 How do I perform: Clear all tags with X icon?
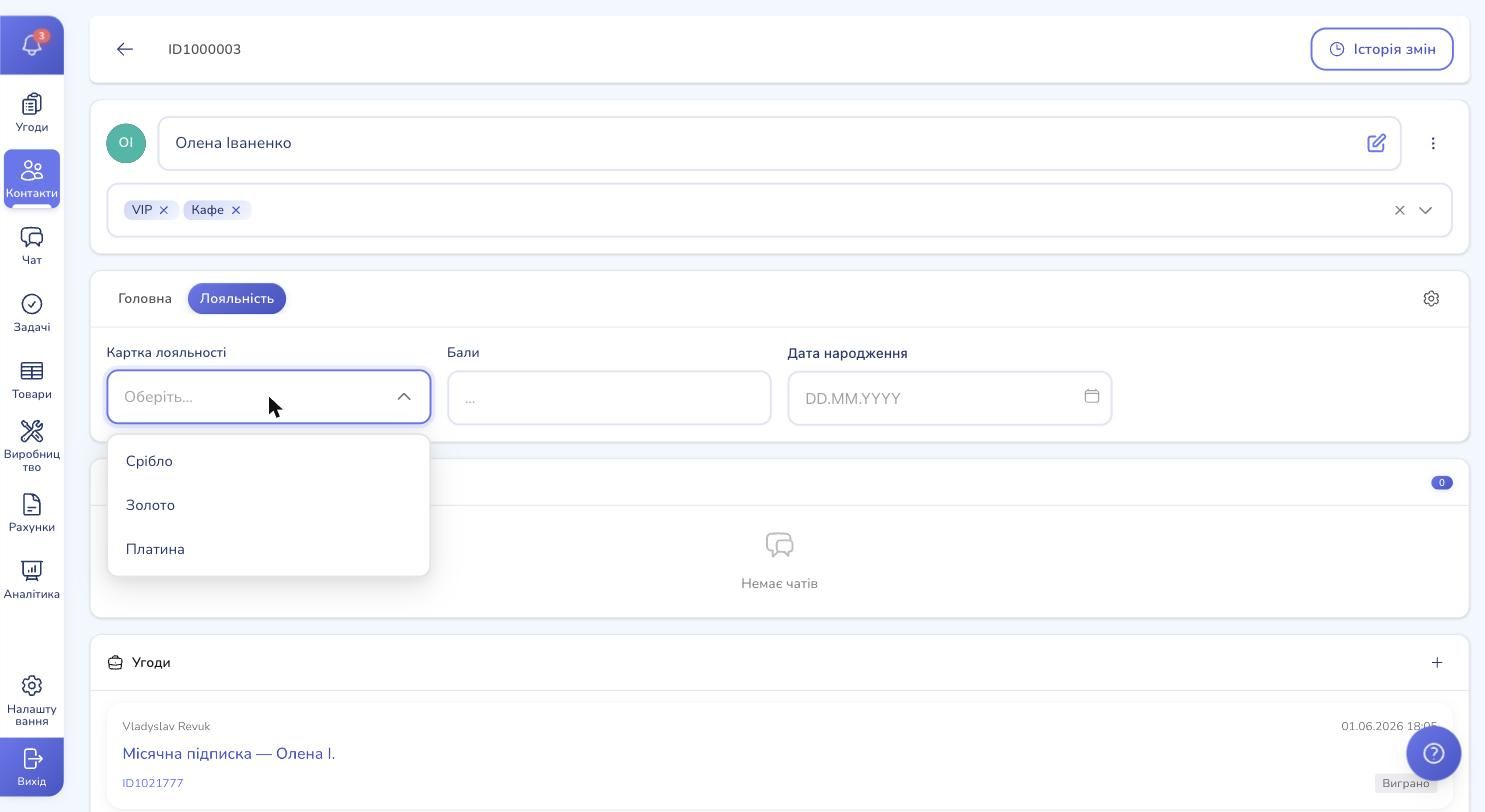point(1400,210)
